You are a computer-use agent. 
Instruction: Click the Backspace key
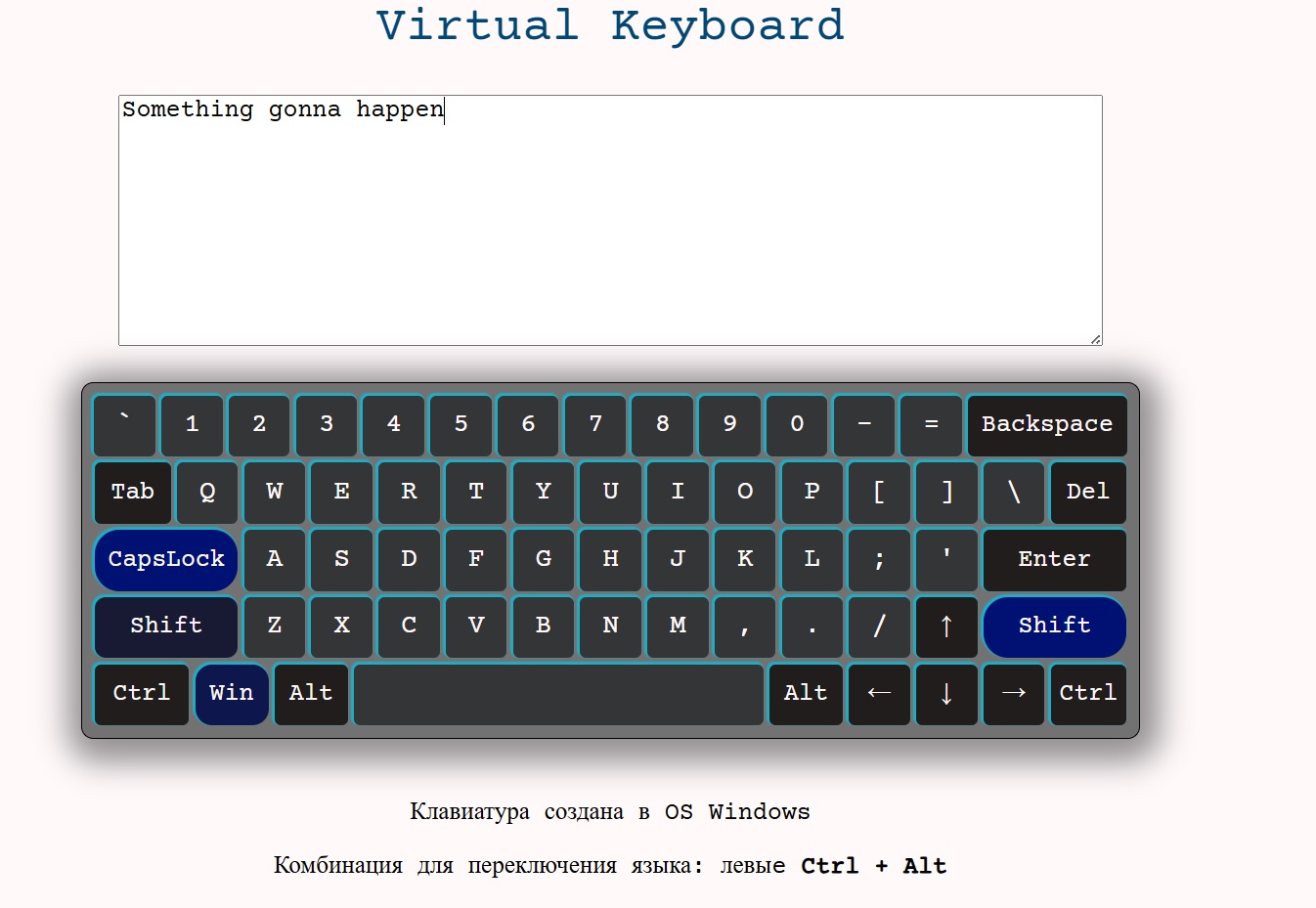coord(1047,425)
